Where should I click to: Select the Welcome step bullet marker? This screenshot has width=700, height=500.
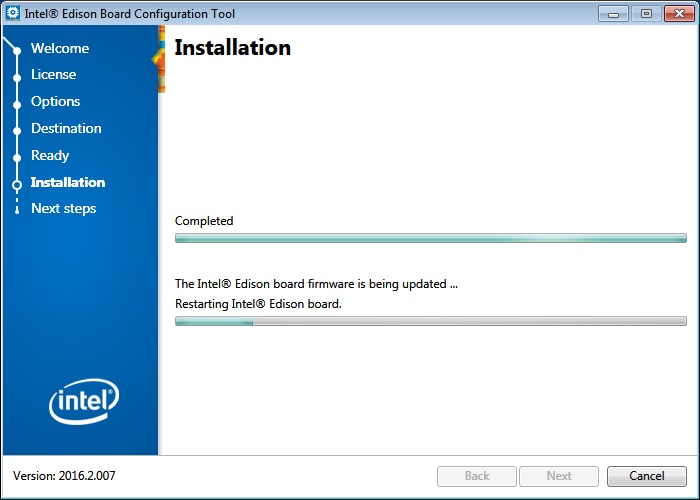[x=17, y=50]
